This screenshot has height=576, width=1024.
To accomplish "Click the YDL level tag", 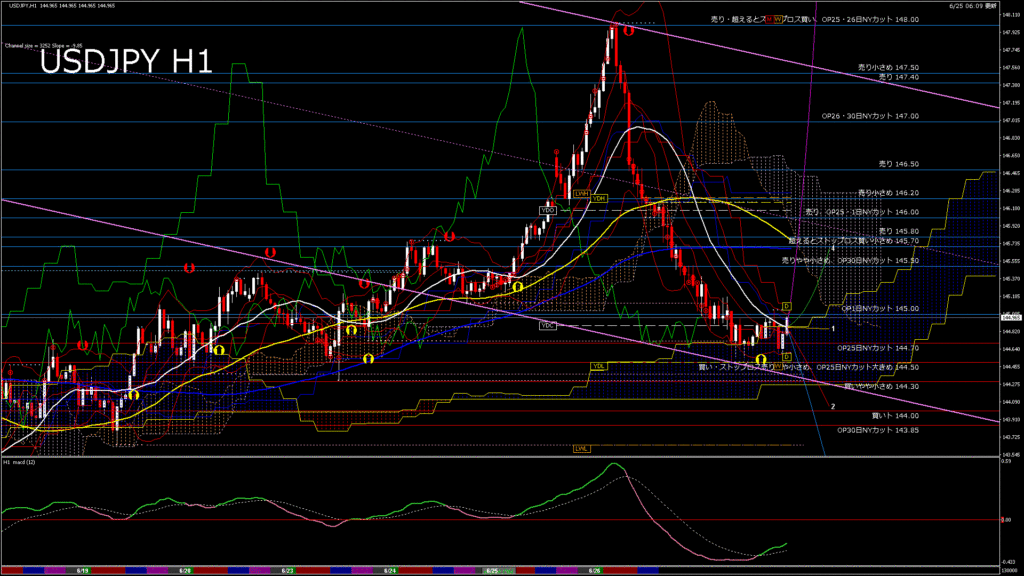I will (x=598, y=366).
